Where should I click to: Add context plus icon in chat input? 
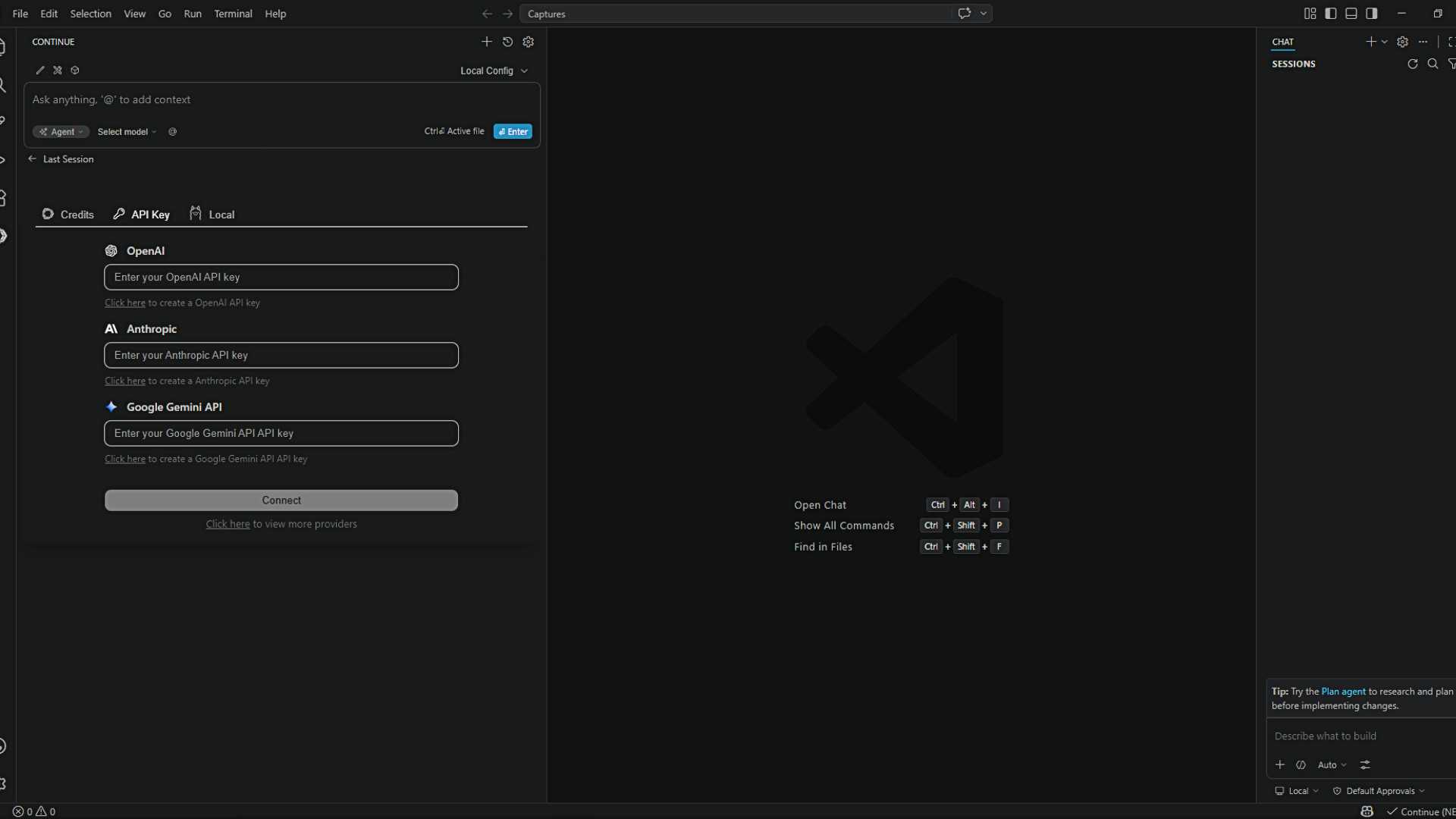tap(1280, 765)
